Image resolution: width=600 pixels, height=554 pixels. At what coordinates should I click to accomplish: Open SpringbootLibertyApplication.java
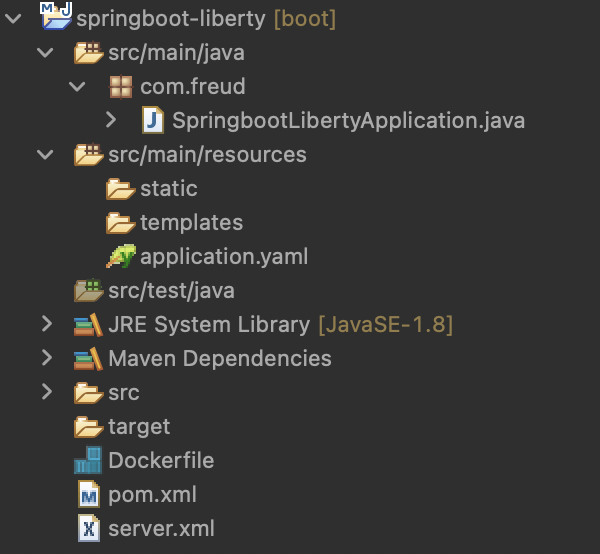click(348, 121)
